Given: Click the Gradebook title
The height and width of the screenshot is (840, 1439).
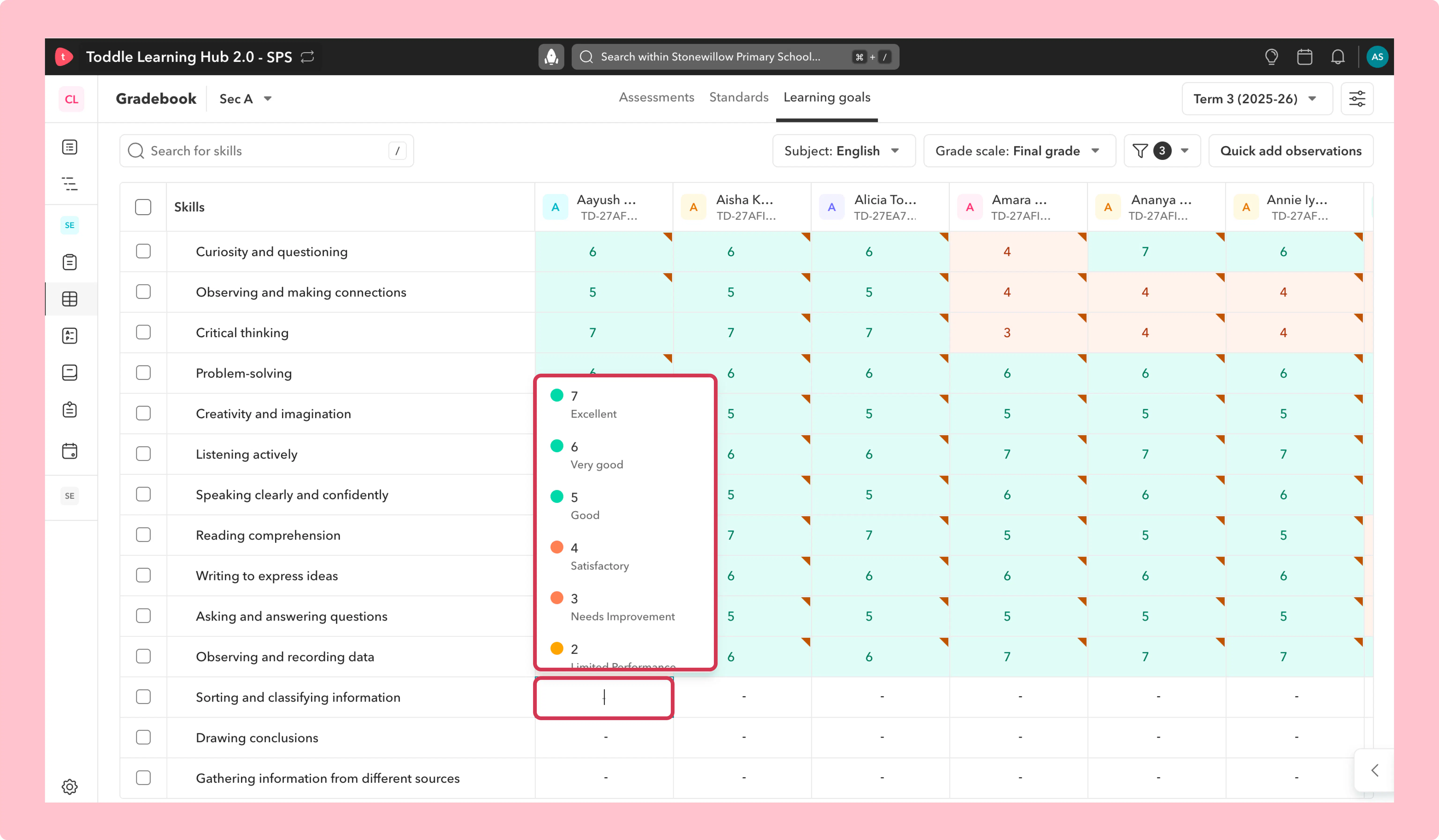Looking at the screenshot, I should 156,99.
